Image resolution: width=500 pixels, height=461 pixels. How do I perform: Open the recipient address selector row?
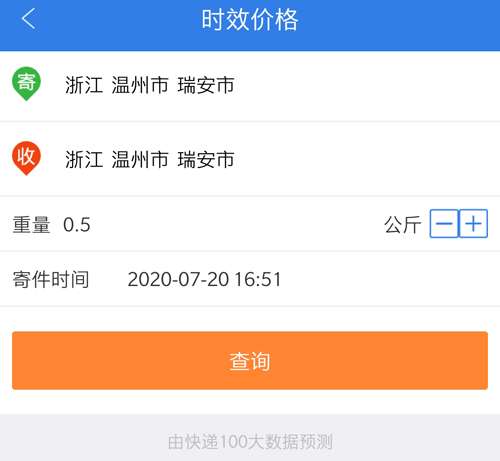pyautogui.click(x=250, y=160)
